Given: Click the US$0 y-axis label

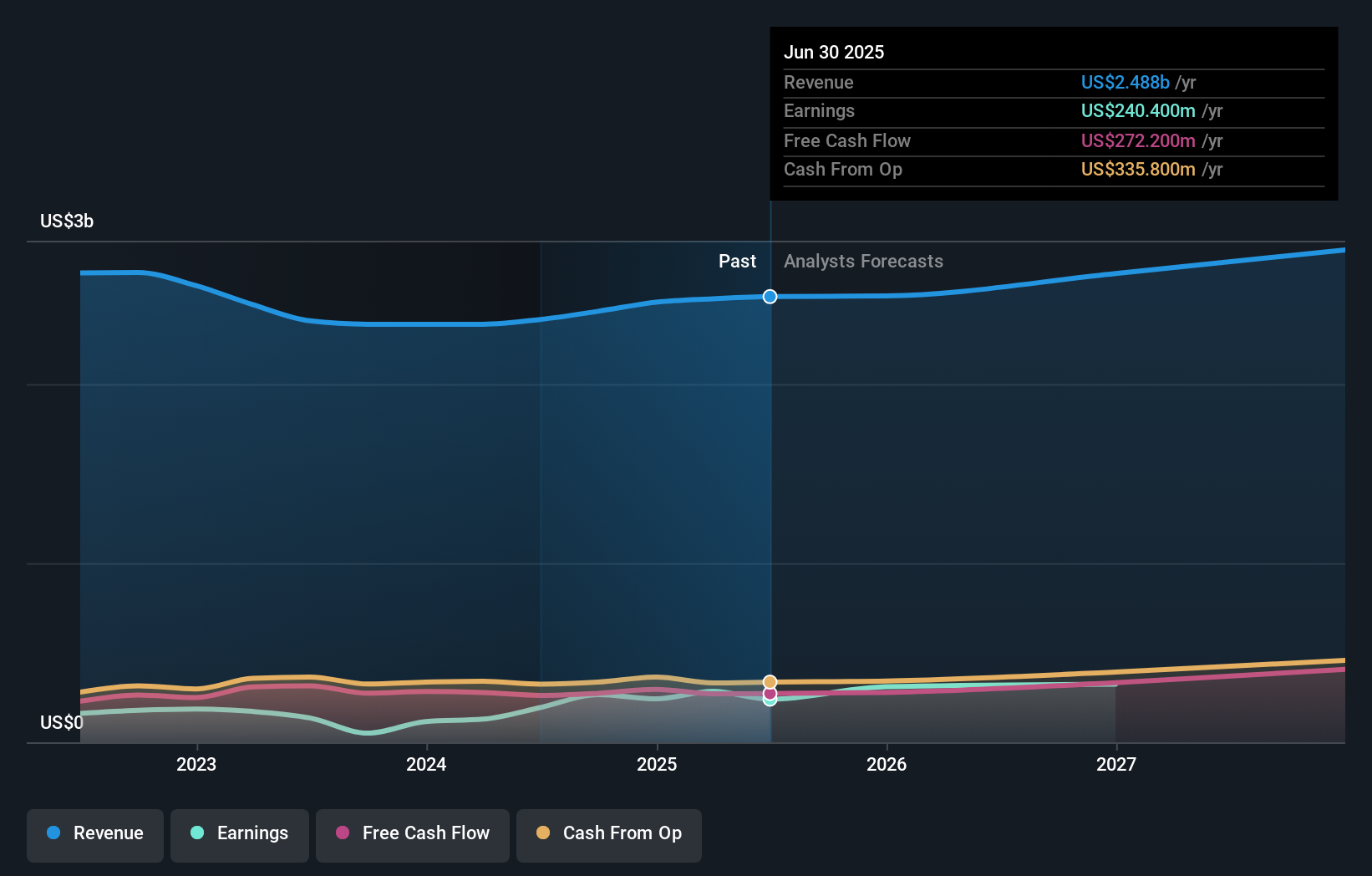Looking at the screenshot, I should pos(62,722).
